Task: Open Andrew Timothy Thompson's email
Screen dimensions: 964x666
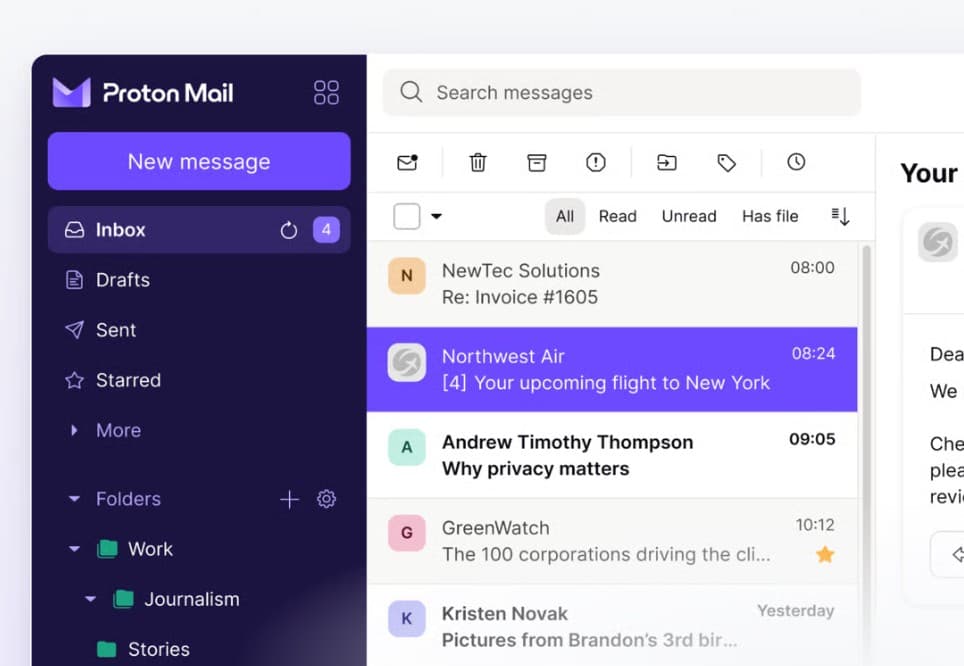Action: coord(612,455)
